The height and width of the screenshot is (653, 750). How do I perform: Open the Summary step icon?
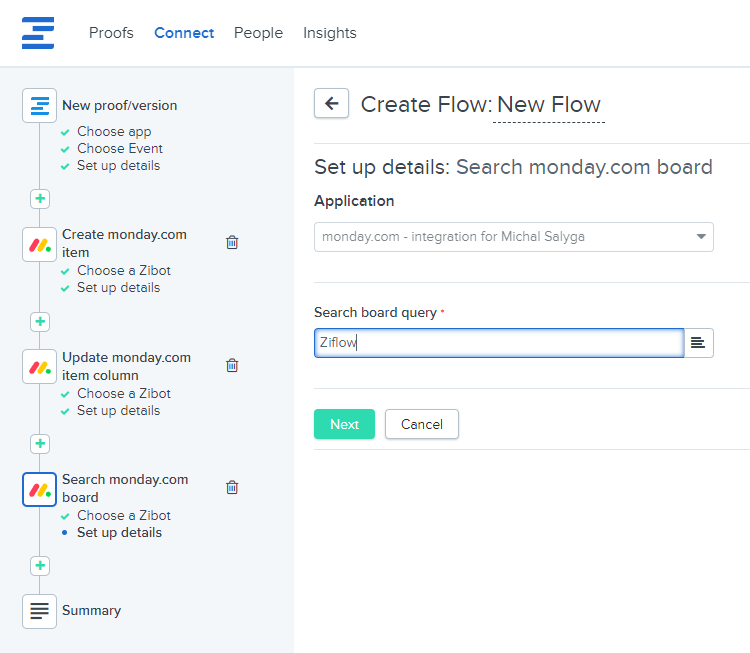tap(40, 610)
